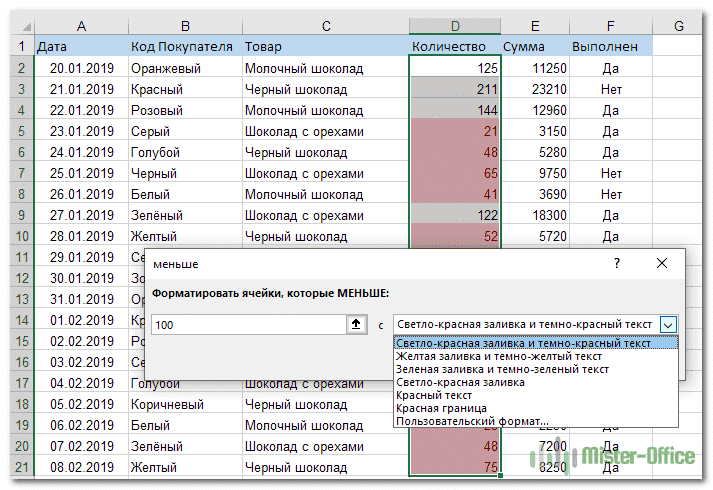Expand the format style dropdown arrow

tap(668, 324)
